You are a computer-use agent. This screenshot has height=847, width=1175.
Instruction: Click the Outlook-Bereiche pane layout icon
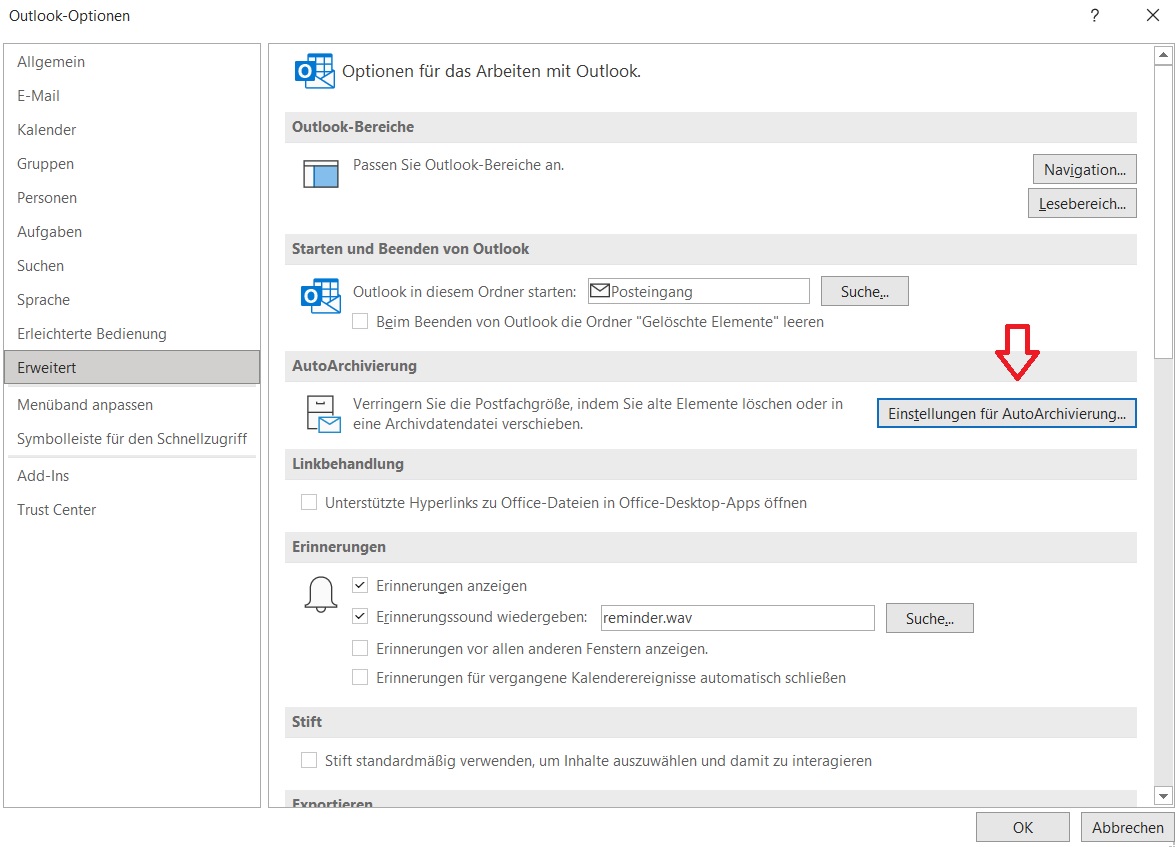[321, 173]
